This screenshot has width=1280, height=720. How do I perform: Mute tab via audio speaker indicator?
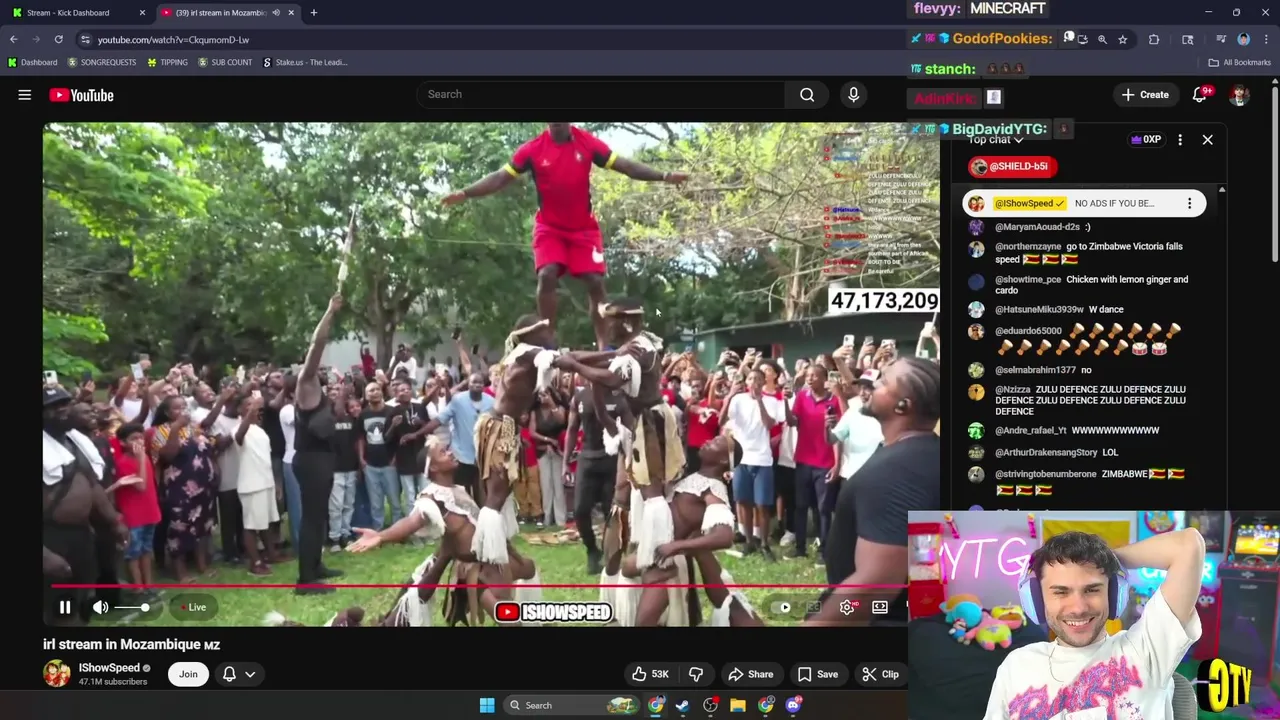[x=275, y=13]
